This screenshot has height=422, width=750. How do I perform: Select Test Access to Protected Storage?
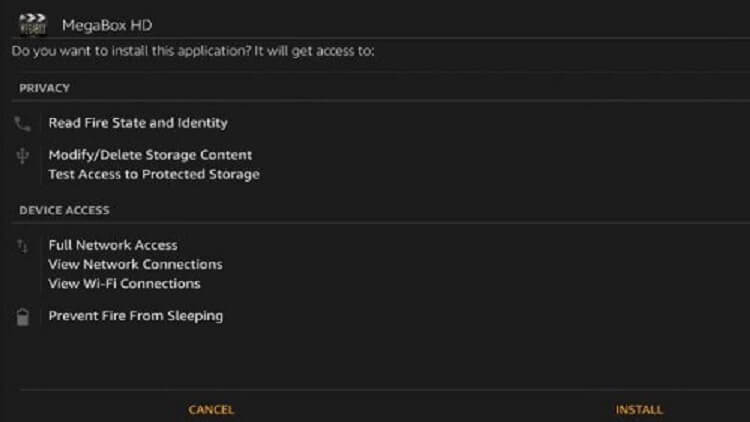click(154, 174)
